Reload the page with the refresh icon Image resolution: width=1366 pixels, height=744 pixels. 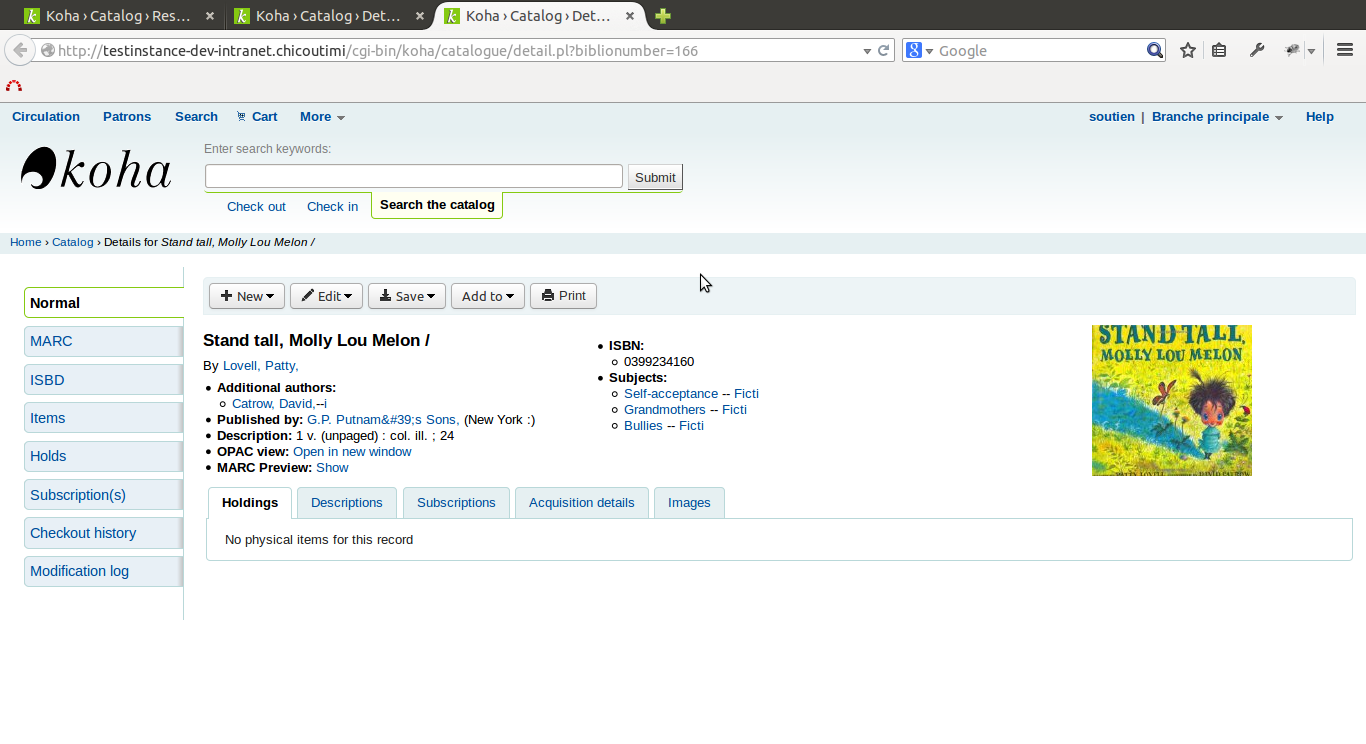pos(884,51)
